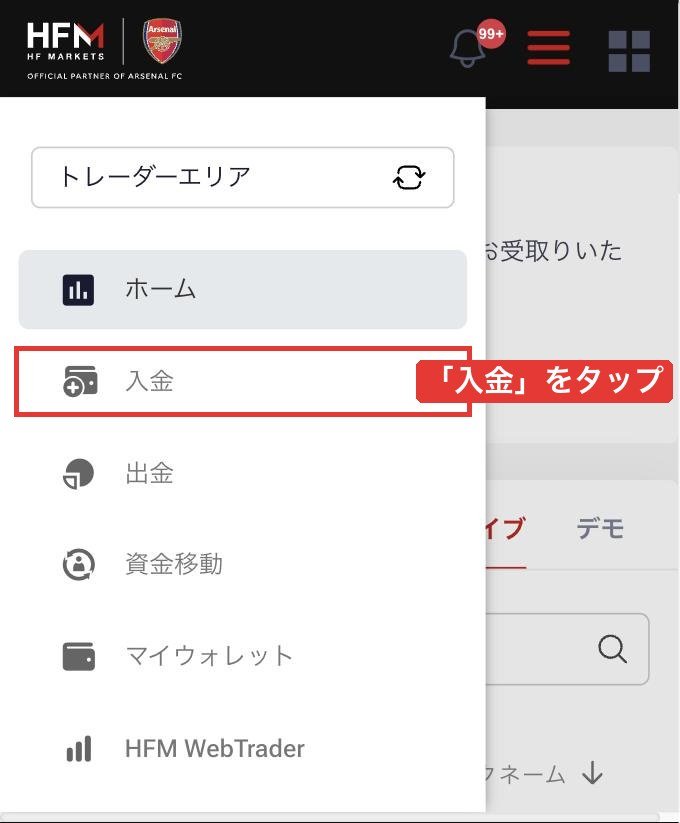Click the HFM Markets logo
680x823 pixels.
coord(66,42)
